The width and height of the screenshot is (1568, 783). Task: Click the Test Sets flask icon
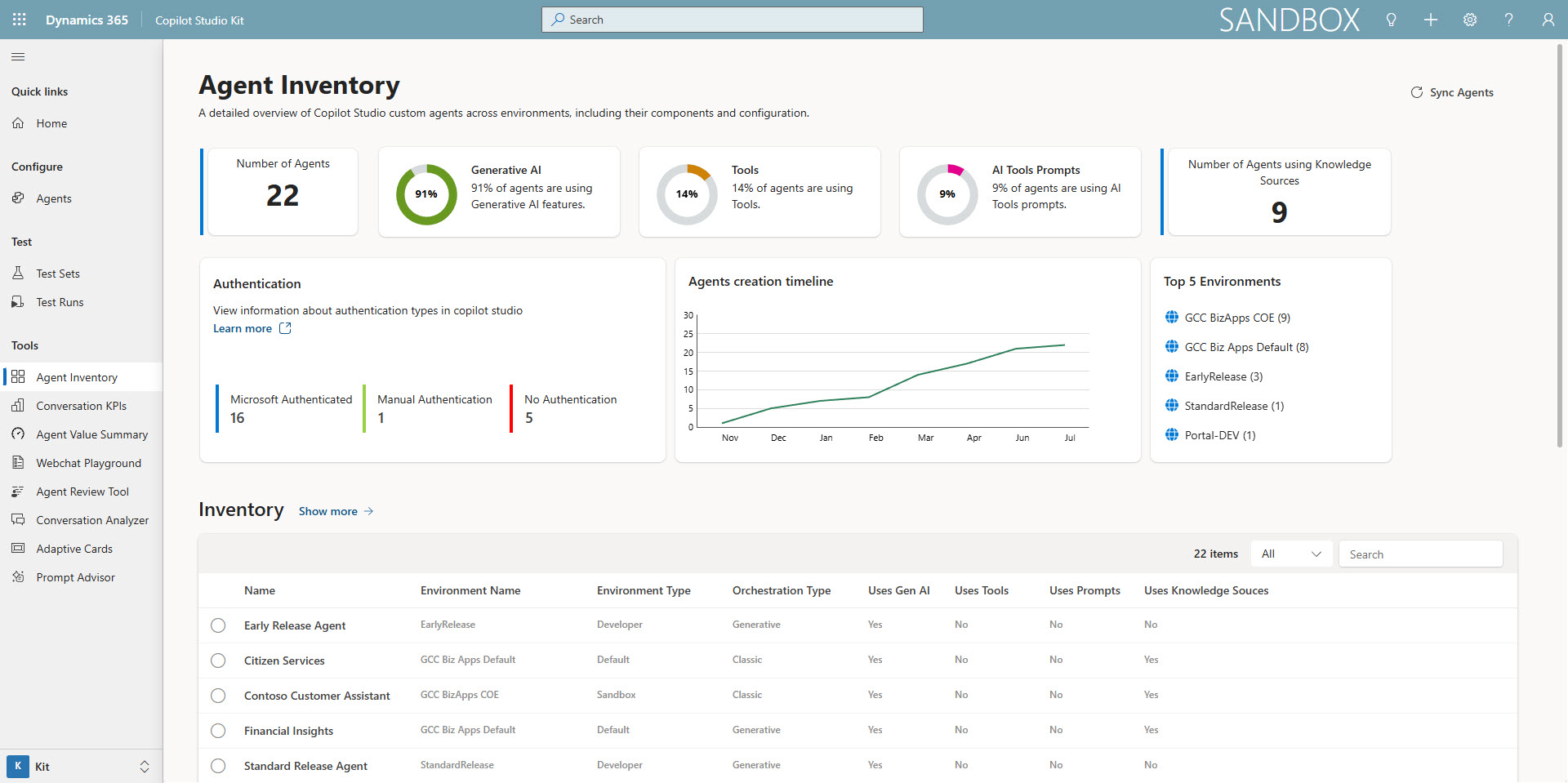(18, 273)
